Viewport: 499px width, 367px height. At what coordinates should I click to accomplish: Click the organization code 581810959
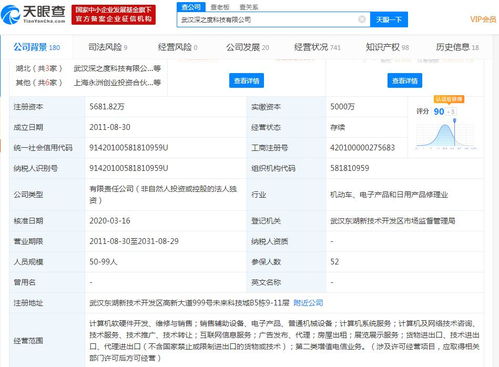(350, 168)
